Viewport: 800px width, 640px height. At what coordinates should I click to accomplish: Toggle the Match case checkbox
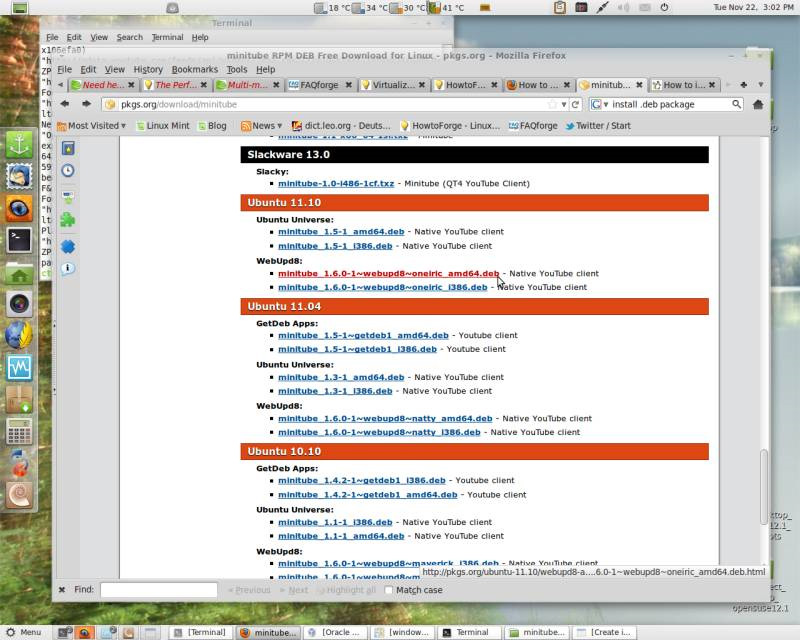[388, 590]
